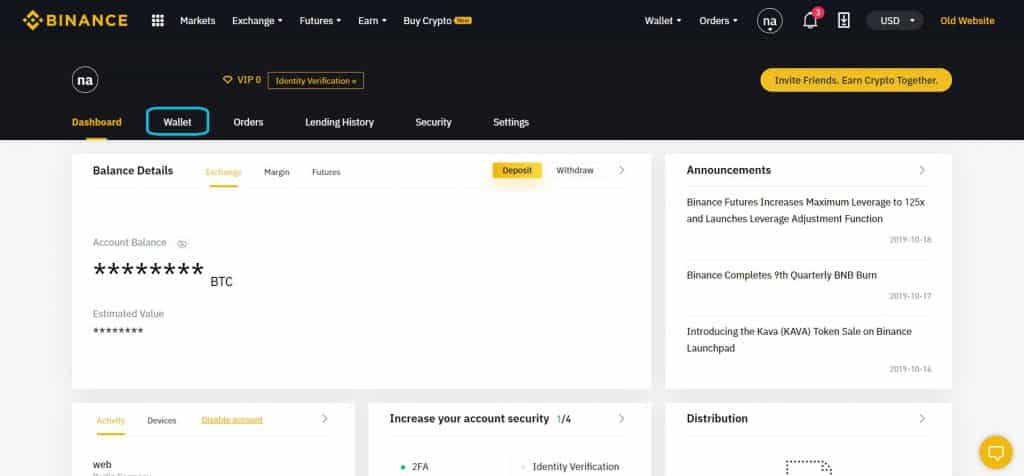Open the Settings tab

(x=511, y=122)
